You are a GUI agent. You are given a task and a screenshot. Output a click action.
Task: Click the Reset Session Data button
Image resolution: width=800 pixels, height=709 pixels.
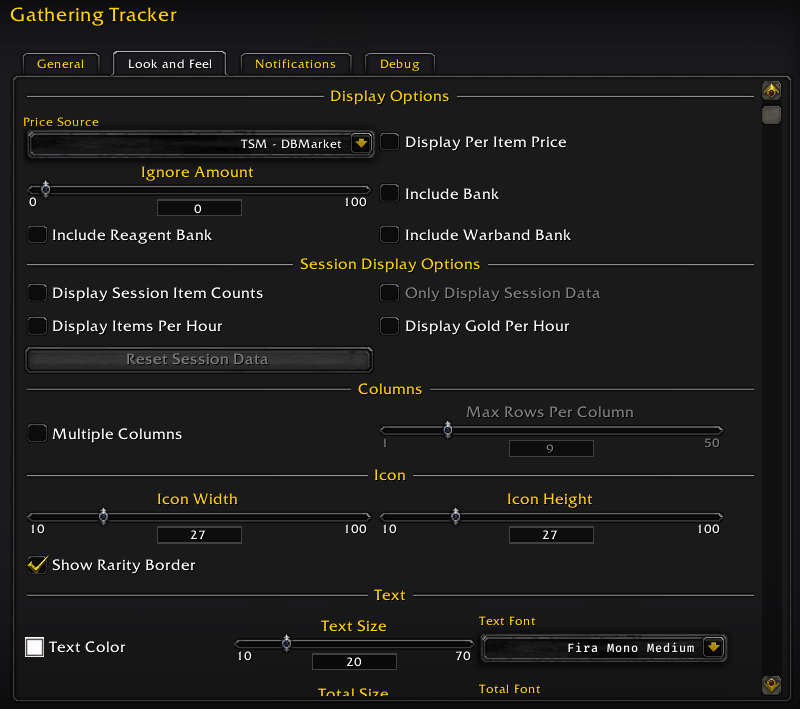point(199,360)
